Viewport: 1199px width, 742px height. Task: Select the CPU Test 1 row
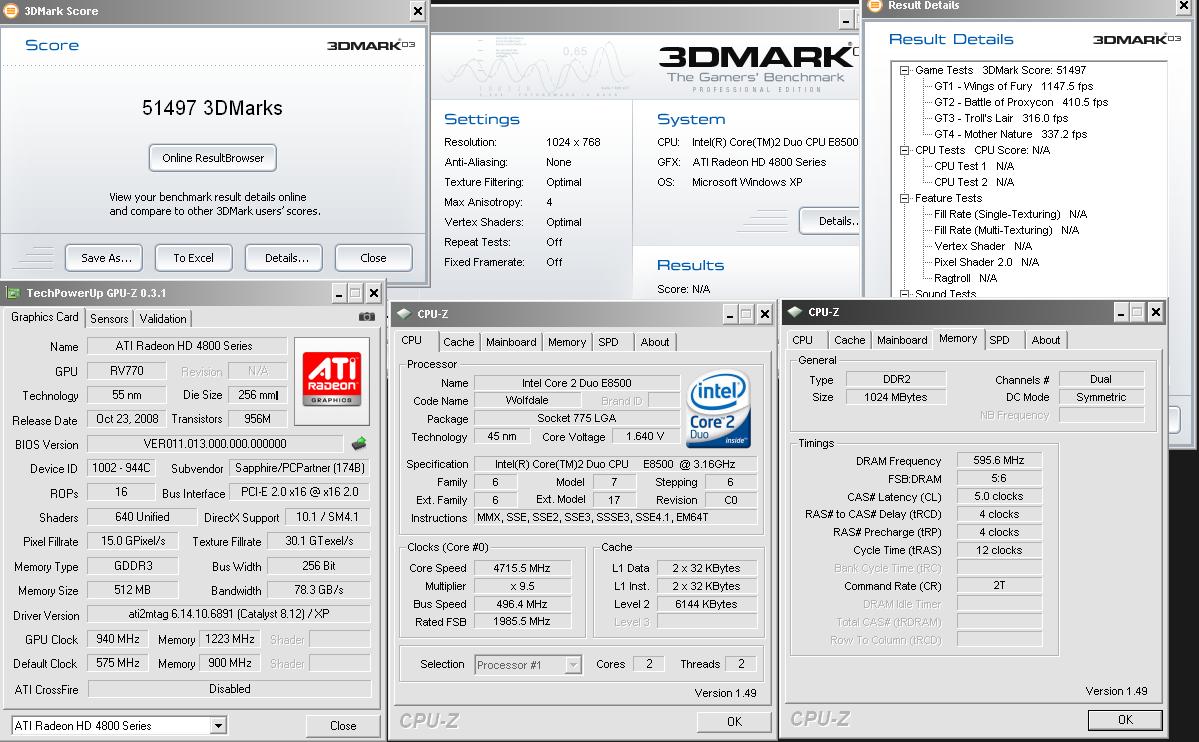click(973, 166)
